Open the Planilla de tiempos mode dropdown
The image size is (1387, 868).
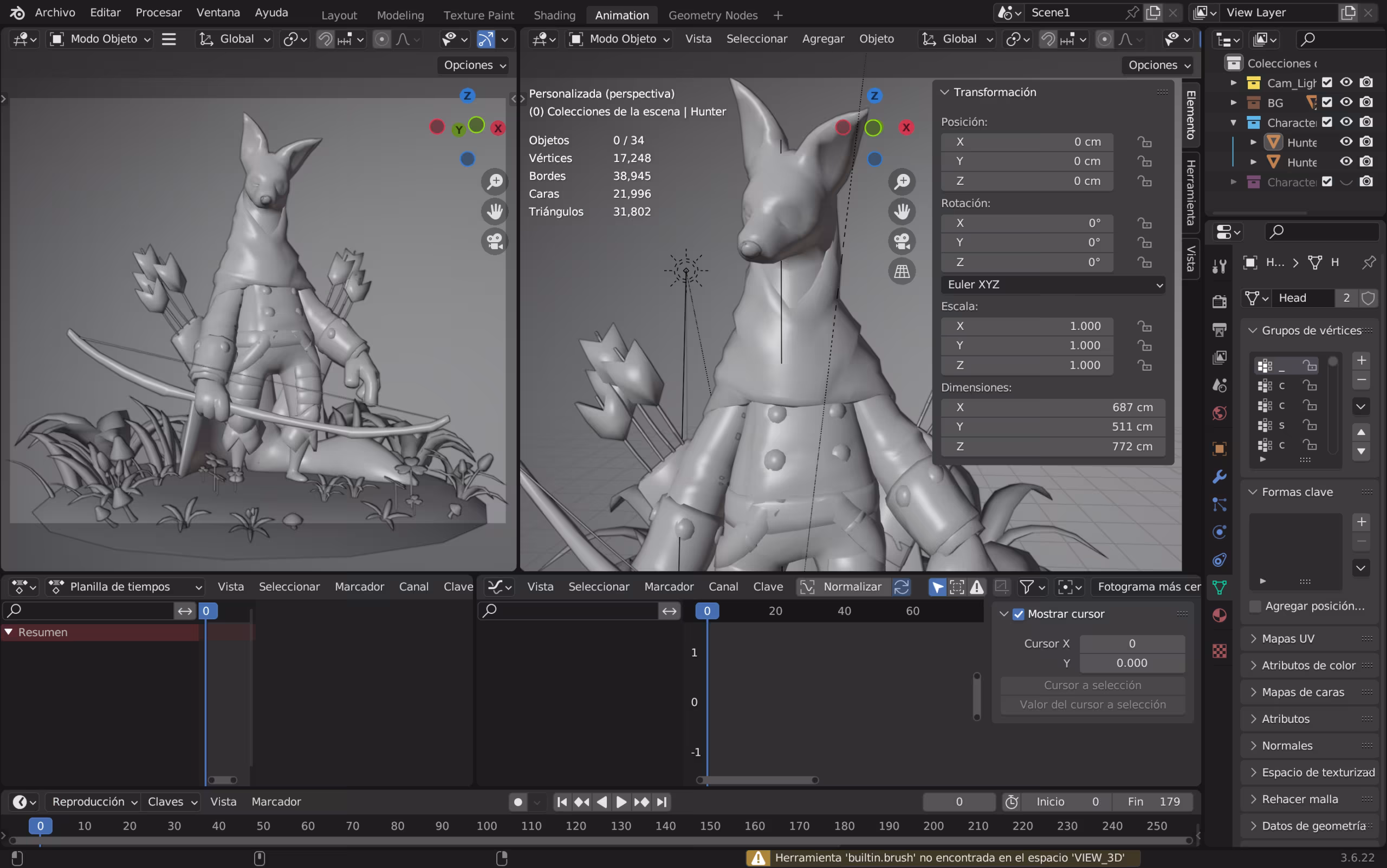(126, 587)
